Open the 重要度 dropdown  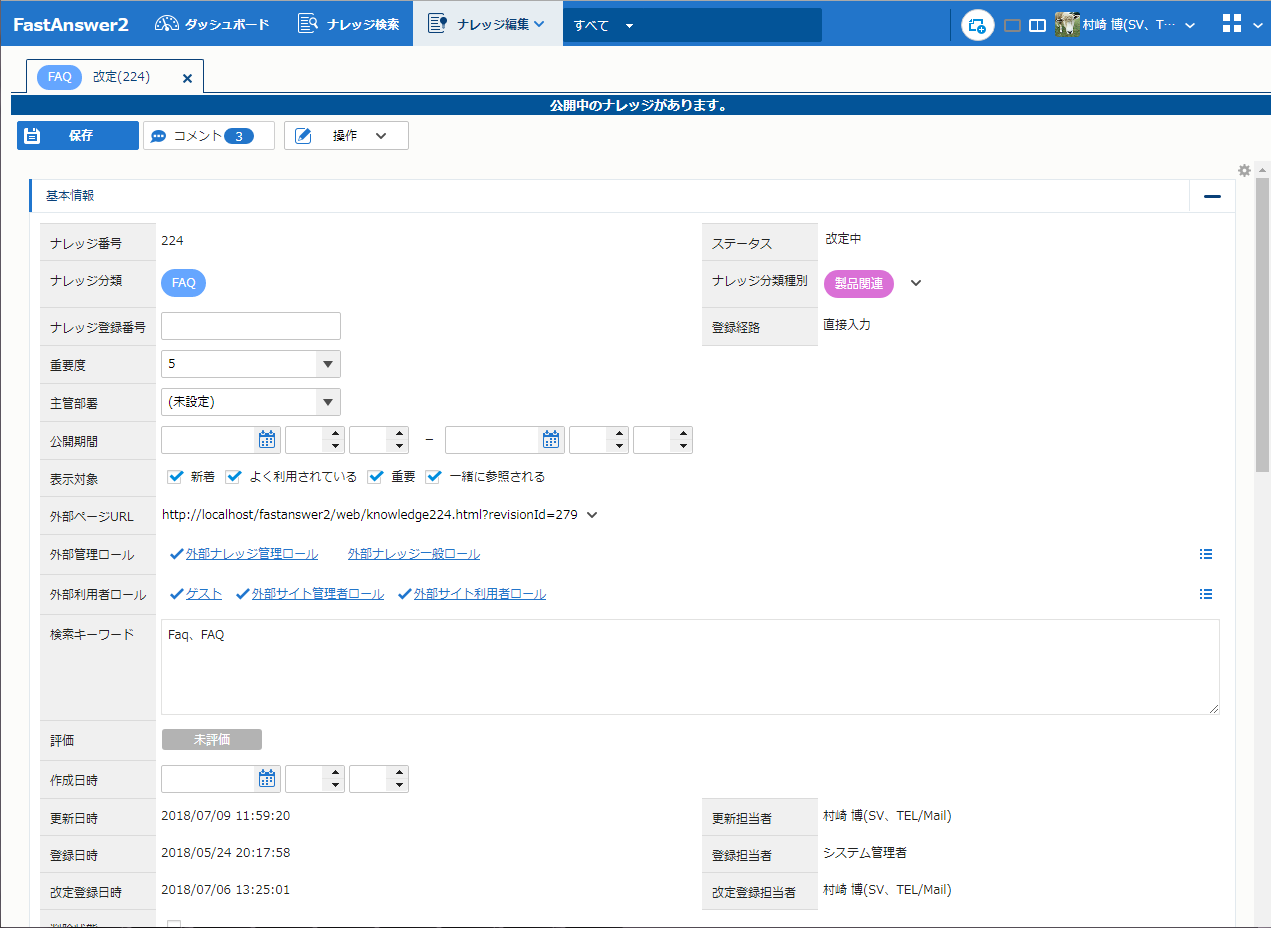pos(327,364)
